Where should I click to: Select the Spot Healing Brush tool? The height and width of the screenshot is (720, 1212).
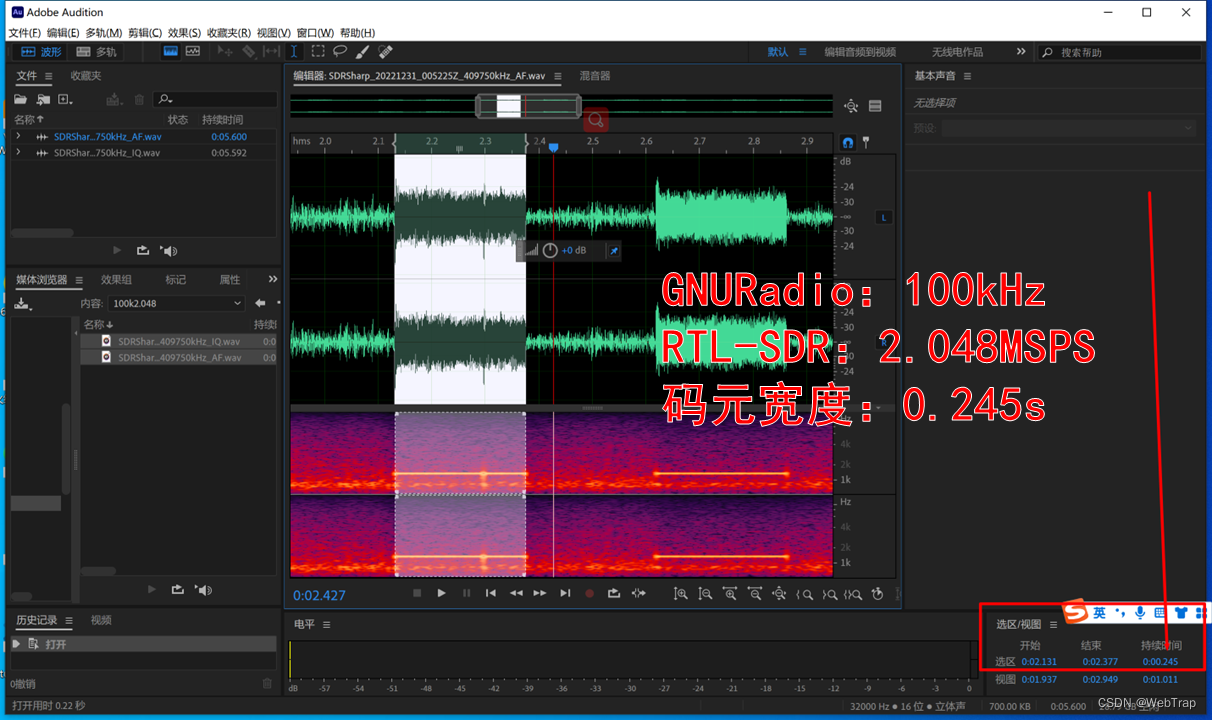click(386, 51)
